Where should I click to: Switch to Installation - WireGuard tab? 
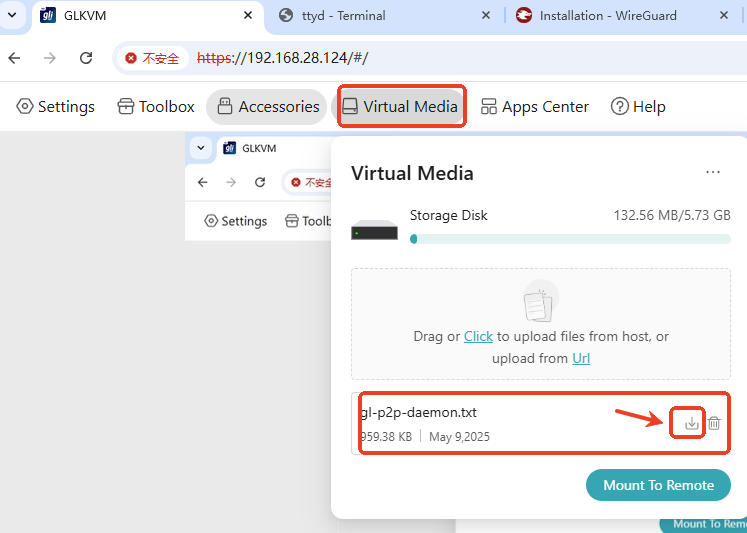point(622,16)
